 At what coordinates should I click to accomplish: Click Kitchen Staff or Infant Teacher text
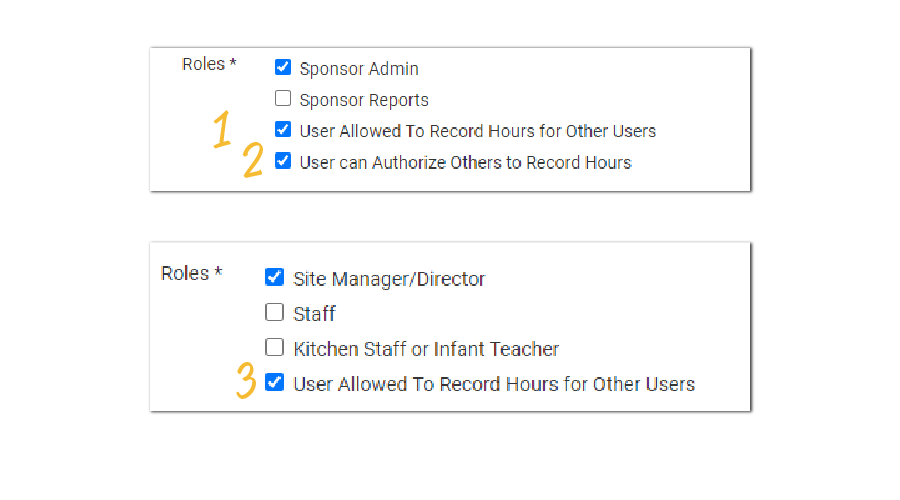tap(426, 349)
